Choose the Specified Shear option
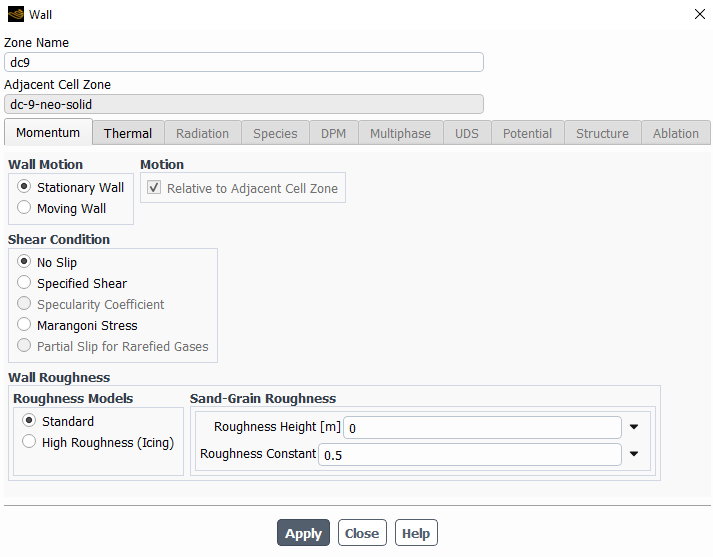 [25, 283]
